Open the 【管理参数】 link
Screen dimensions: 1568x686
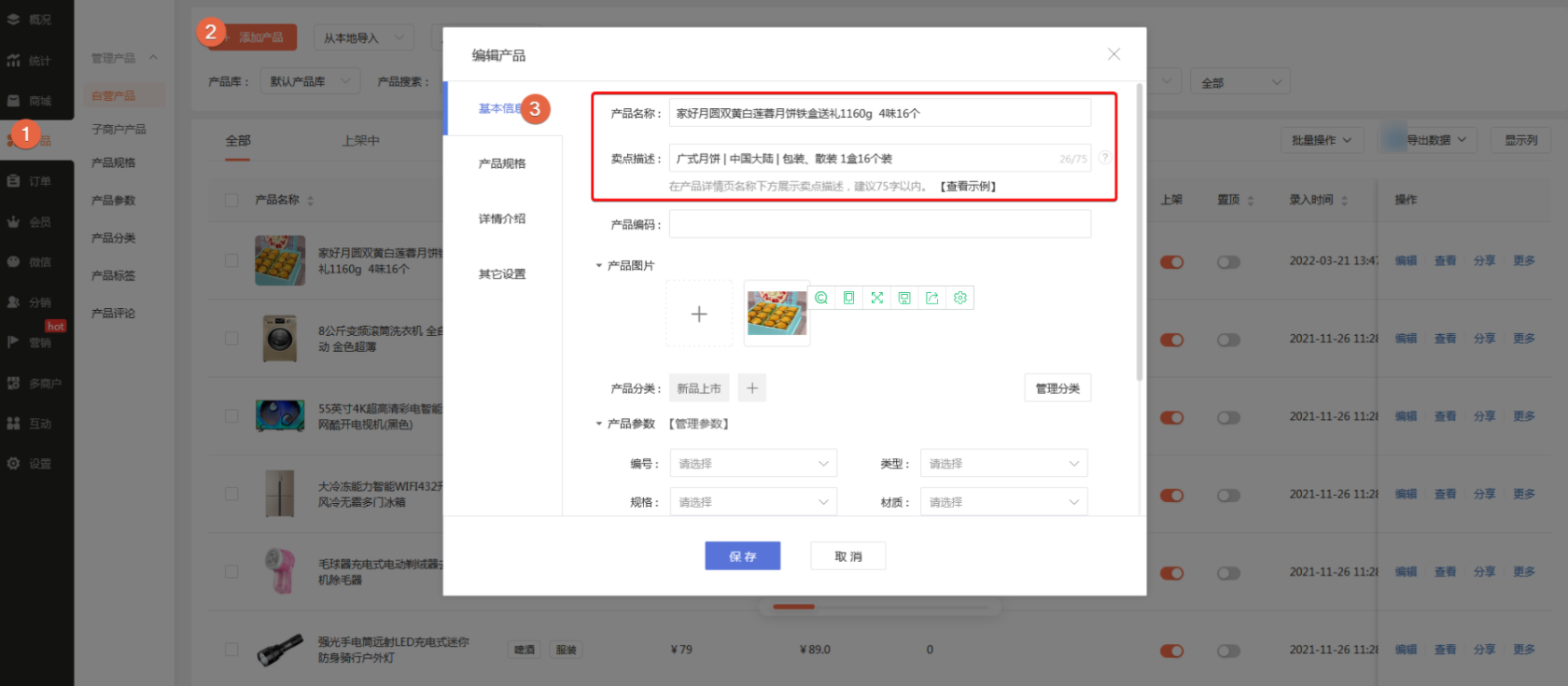point(698,424)
